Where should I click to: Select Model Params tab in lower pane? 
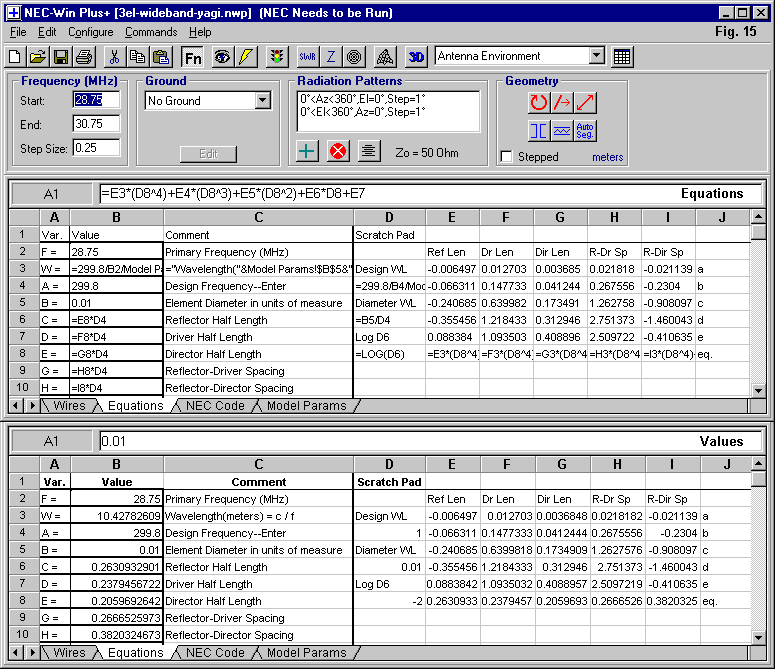(x=306, y=653)
